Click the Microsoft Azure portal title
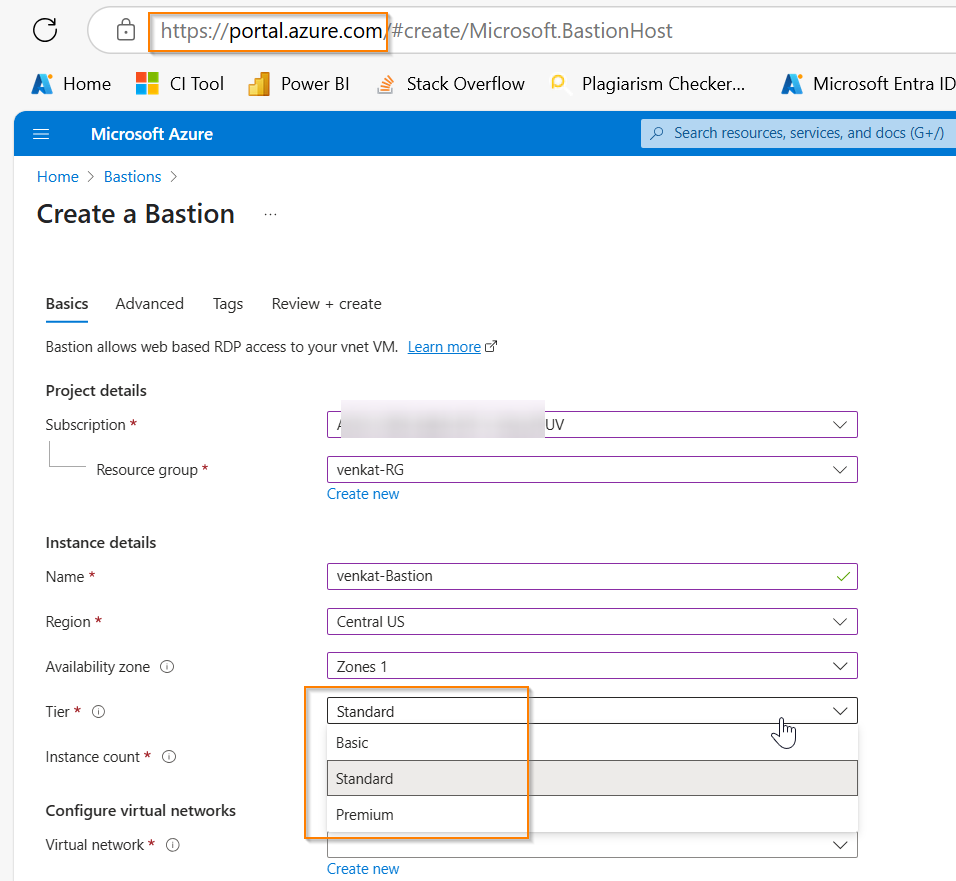This screenshot has width=956, height=881. [152, 134]
